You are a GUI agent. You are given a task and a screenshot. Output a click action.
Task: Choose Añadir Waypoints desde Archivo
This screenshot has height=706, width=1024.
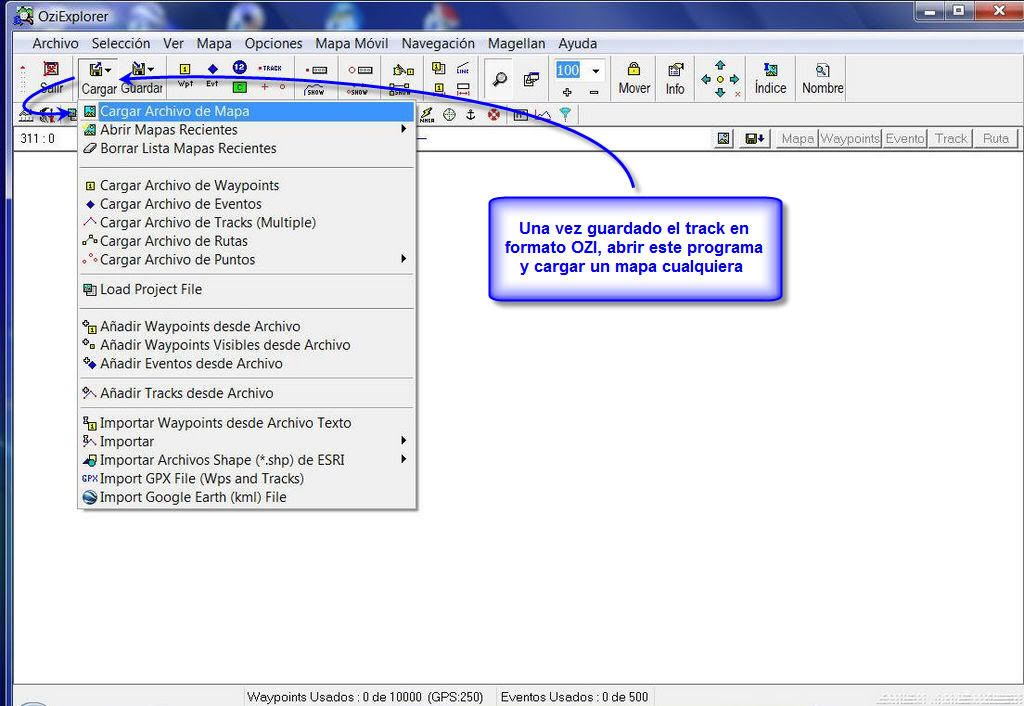[247, 326]
